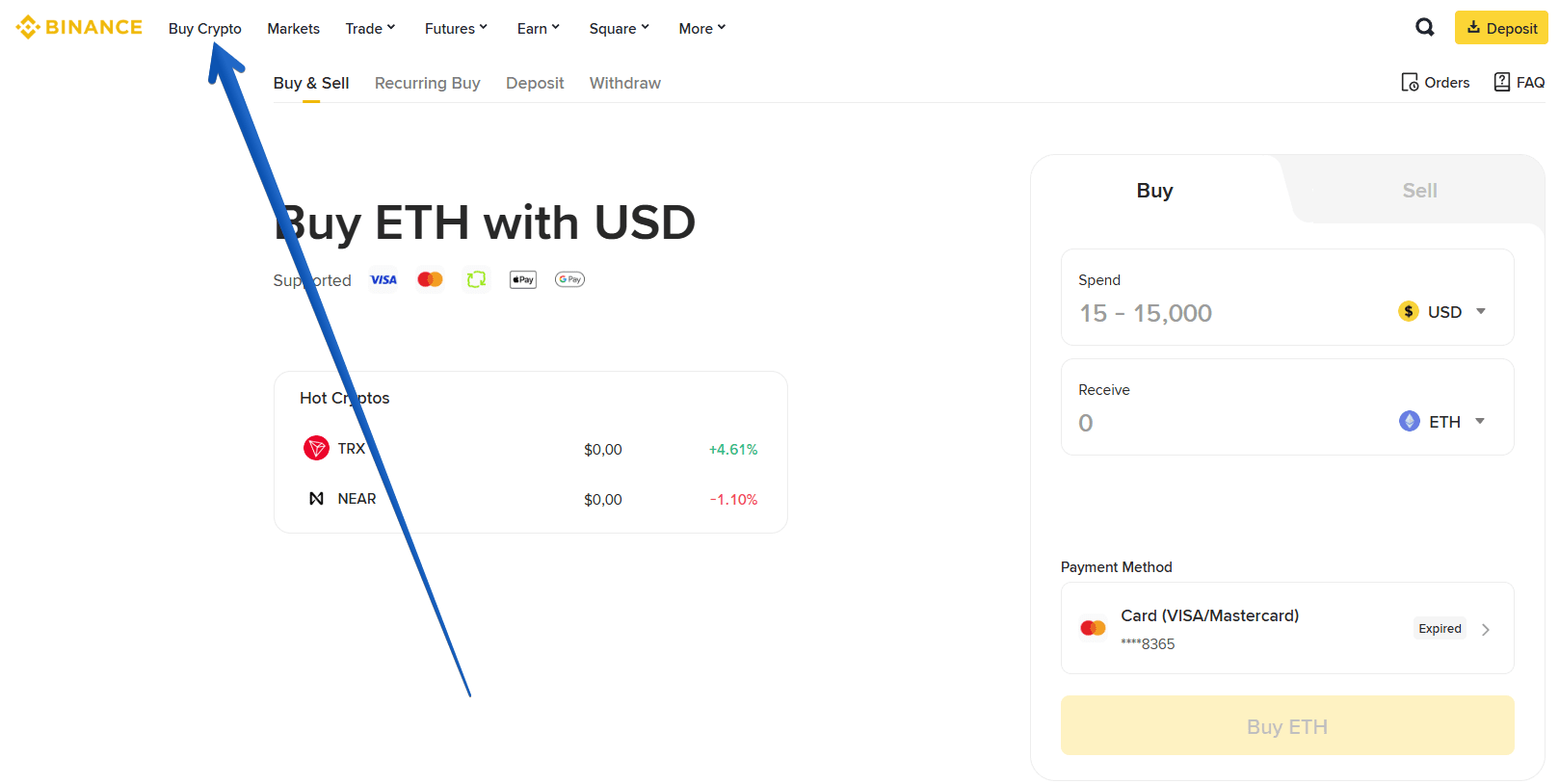The image size is (1559, 784).
Task: Click the yellow Deposit button
Action: coord(1500,27)
